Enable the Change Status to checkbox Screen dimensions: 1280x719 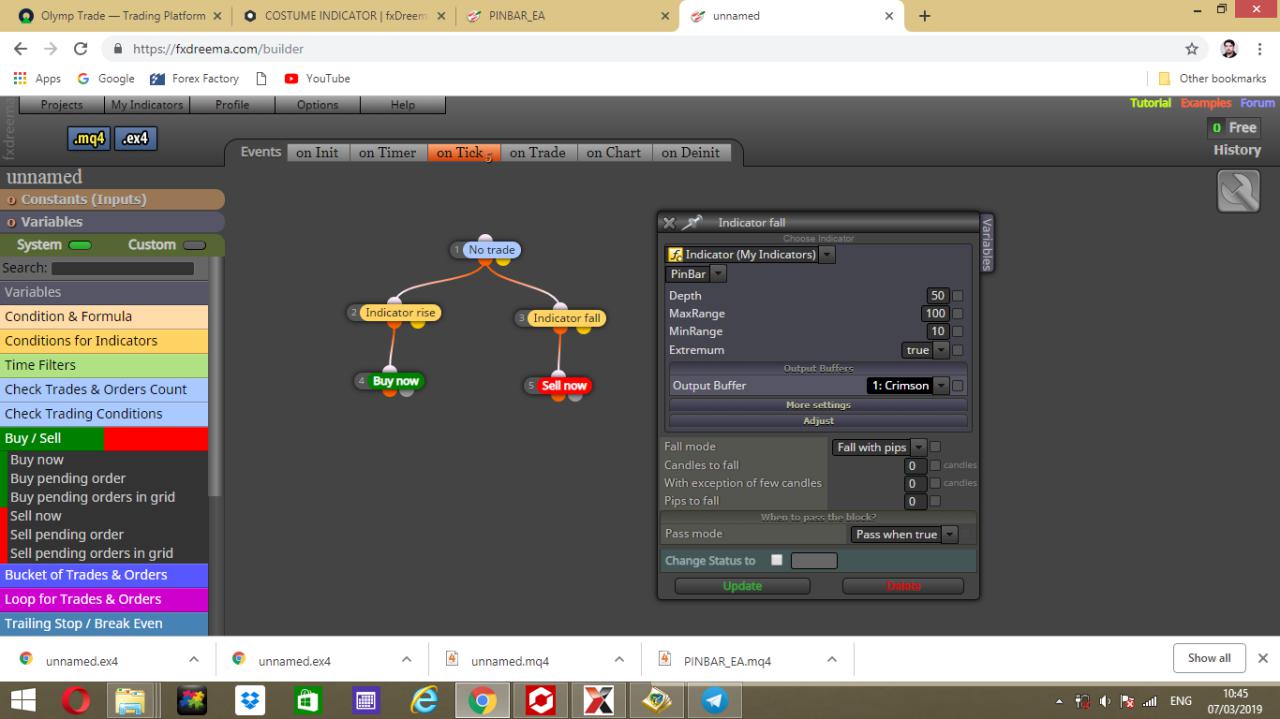tap(776, 560)
